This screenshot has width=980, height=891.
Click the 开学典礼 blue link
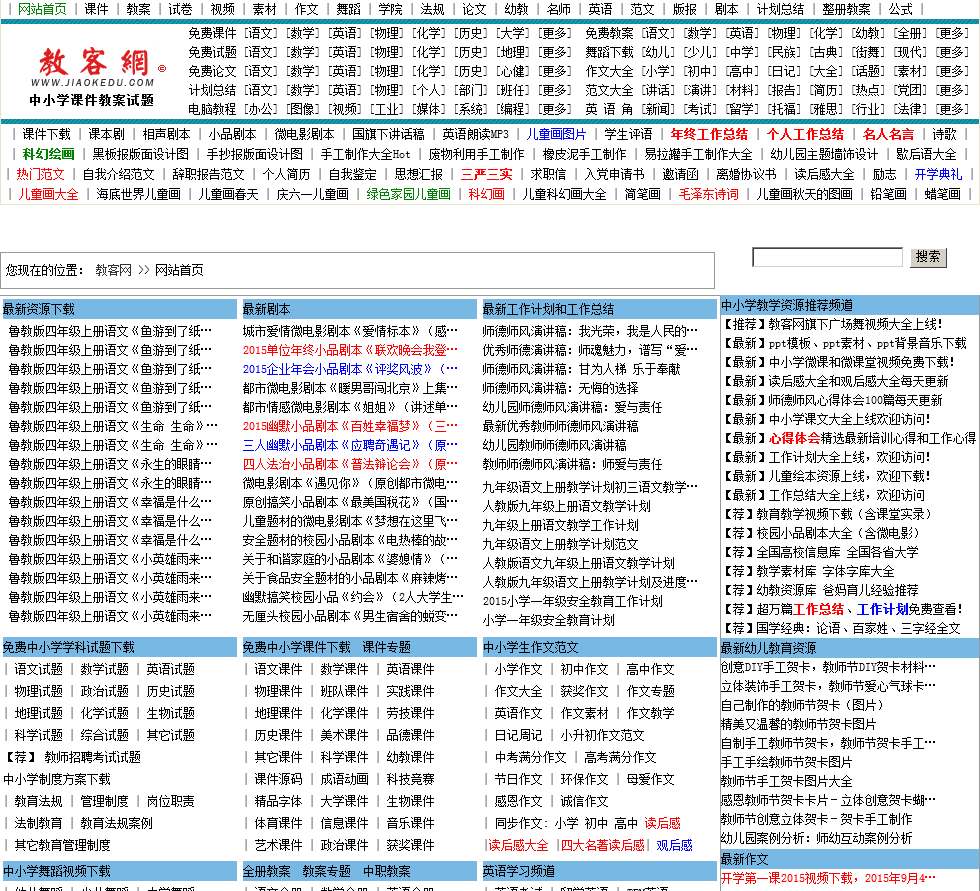(x=938, y=174)
